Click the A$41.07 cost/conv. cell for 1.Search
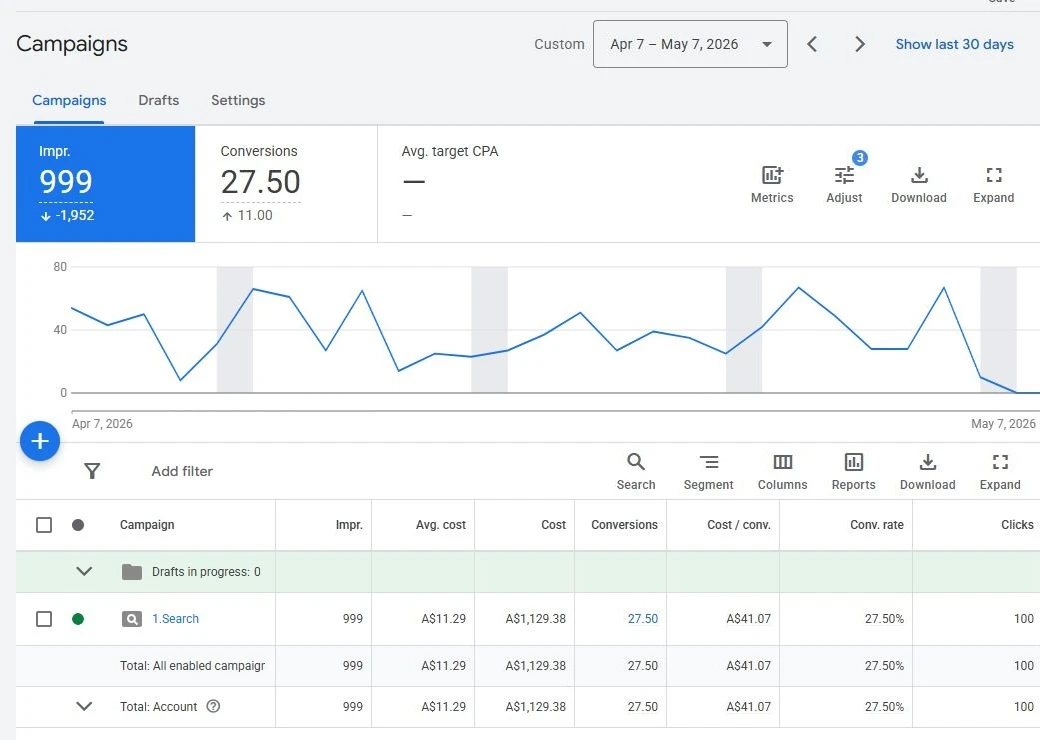Viewport: 1040px width, 740px height. [x=748, y=619]
